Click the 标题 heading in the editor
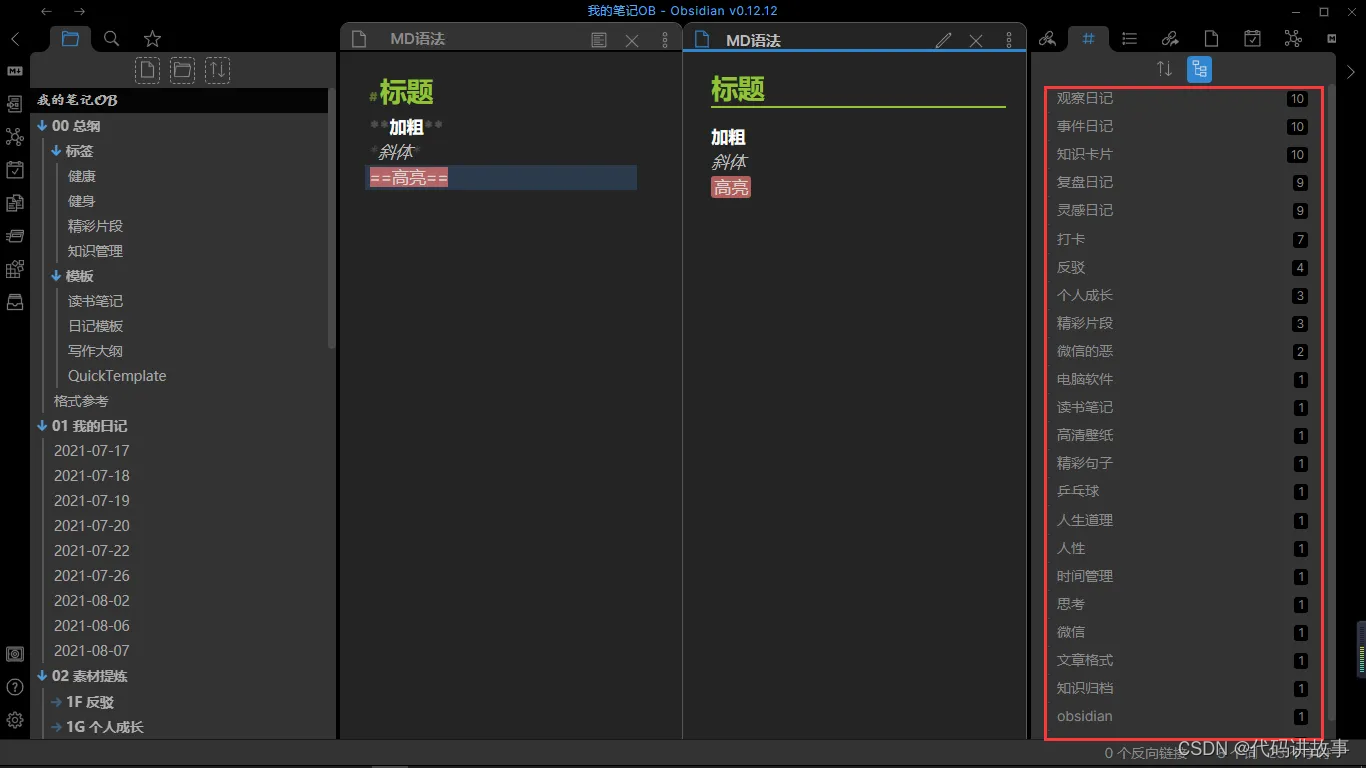 (x=406, y=93)
